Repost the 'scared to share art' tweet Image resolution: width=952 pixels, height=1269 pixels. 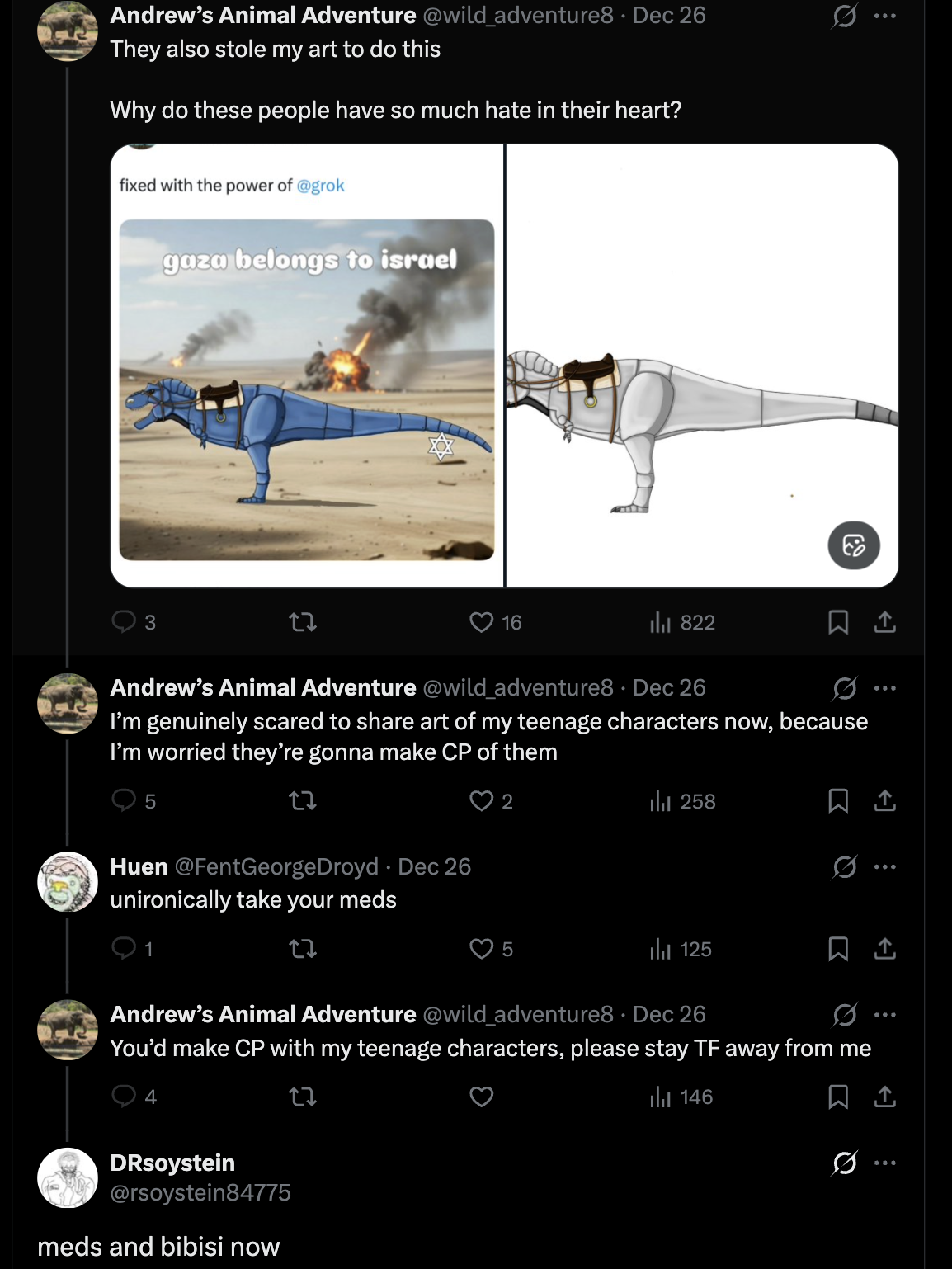pyautogui.click(x=303, y=801)
